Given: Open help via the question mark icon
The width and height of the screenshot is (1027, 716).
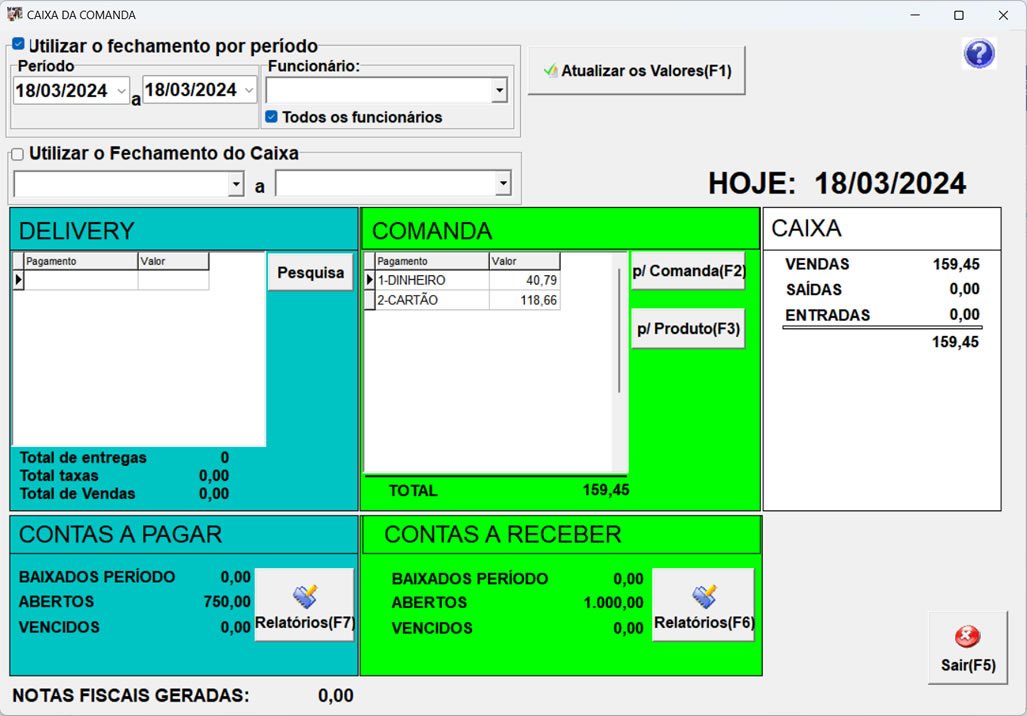Looking at the screenshot, I should [x=979, y=54].
